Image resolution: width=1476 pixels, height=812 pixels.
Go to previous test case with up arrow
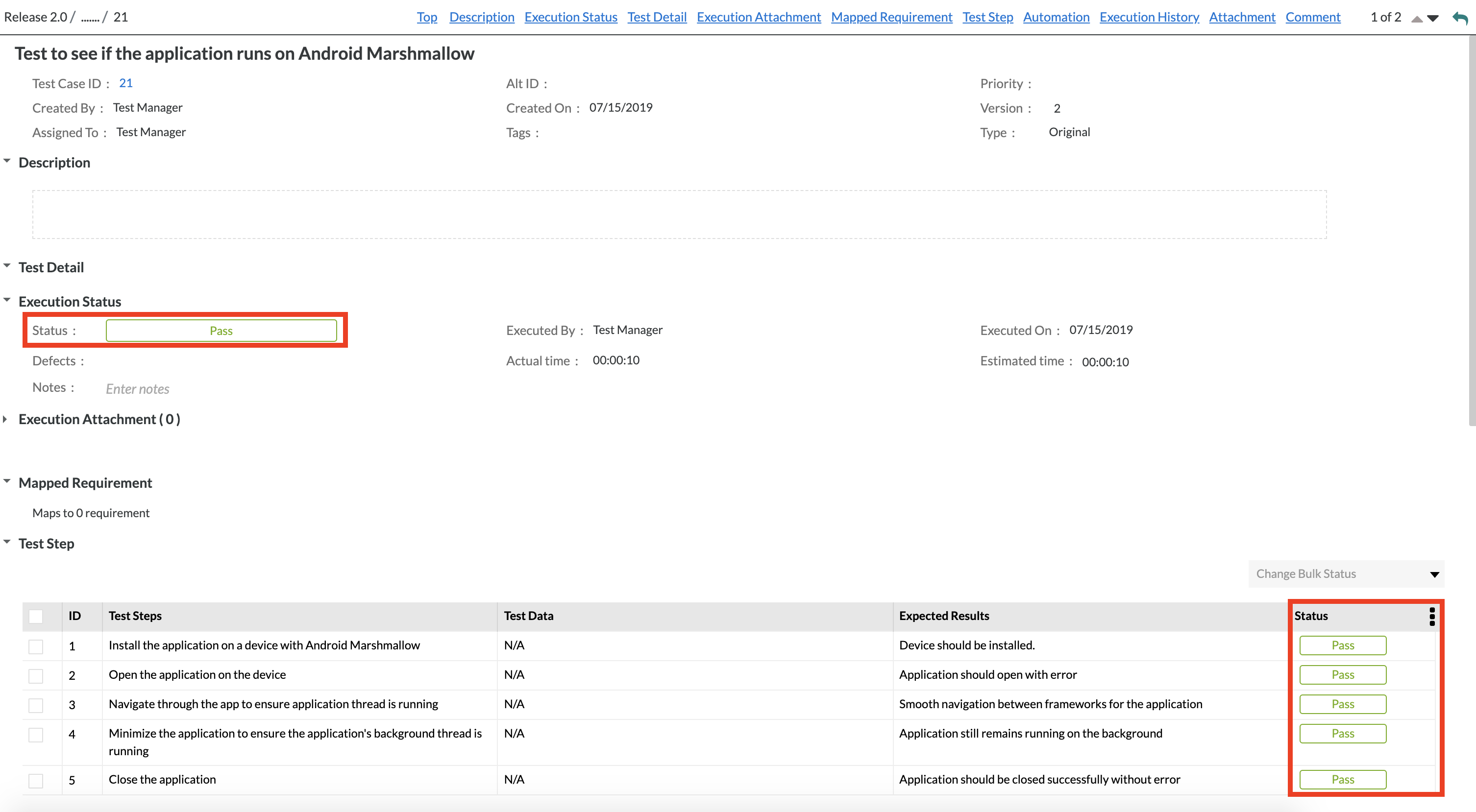point(1417,19)
